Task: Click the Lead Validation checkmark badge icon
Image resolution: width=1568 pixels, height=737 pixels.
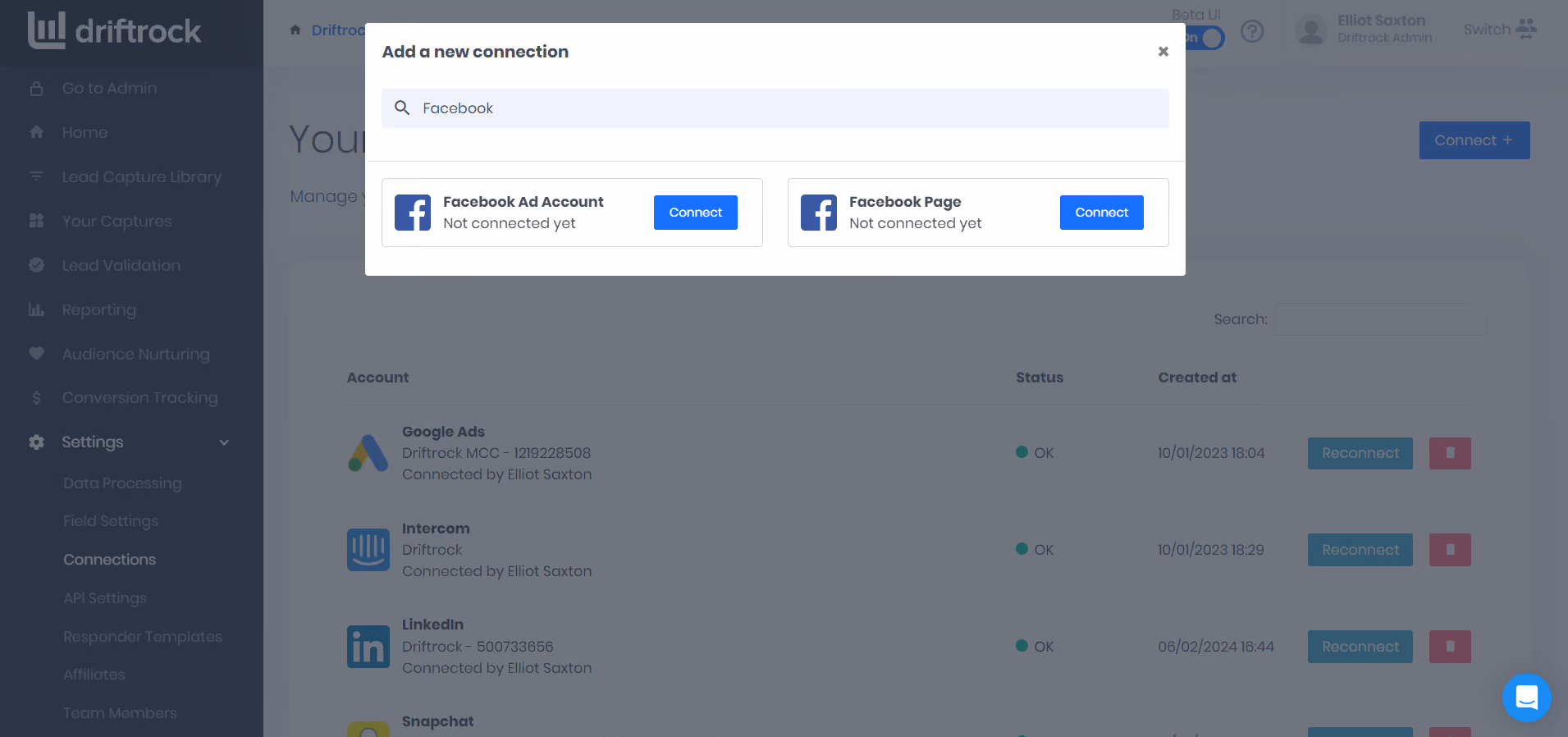Action: (x=36, y=265)
